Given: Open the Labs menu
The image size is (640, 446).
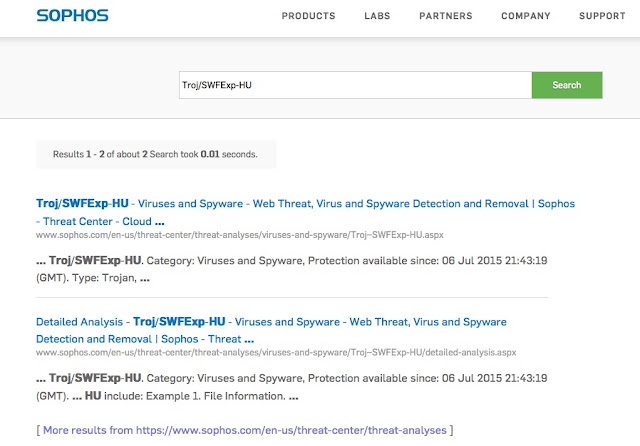Looking at the screenshot, I should 377,16.
